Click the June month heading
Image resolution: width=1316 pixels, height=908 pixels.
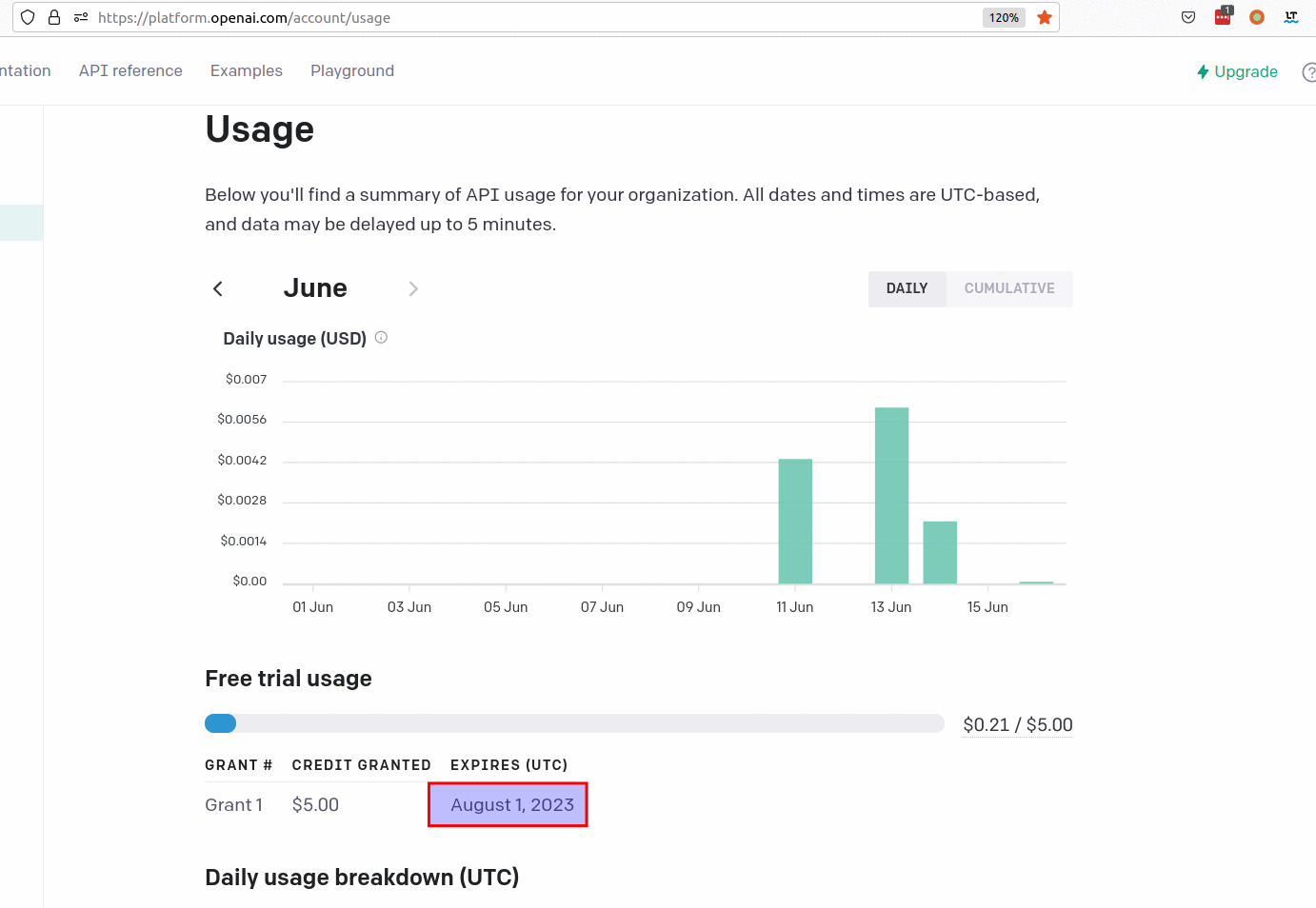pyautogui.click(x=315, y=287)
